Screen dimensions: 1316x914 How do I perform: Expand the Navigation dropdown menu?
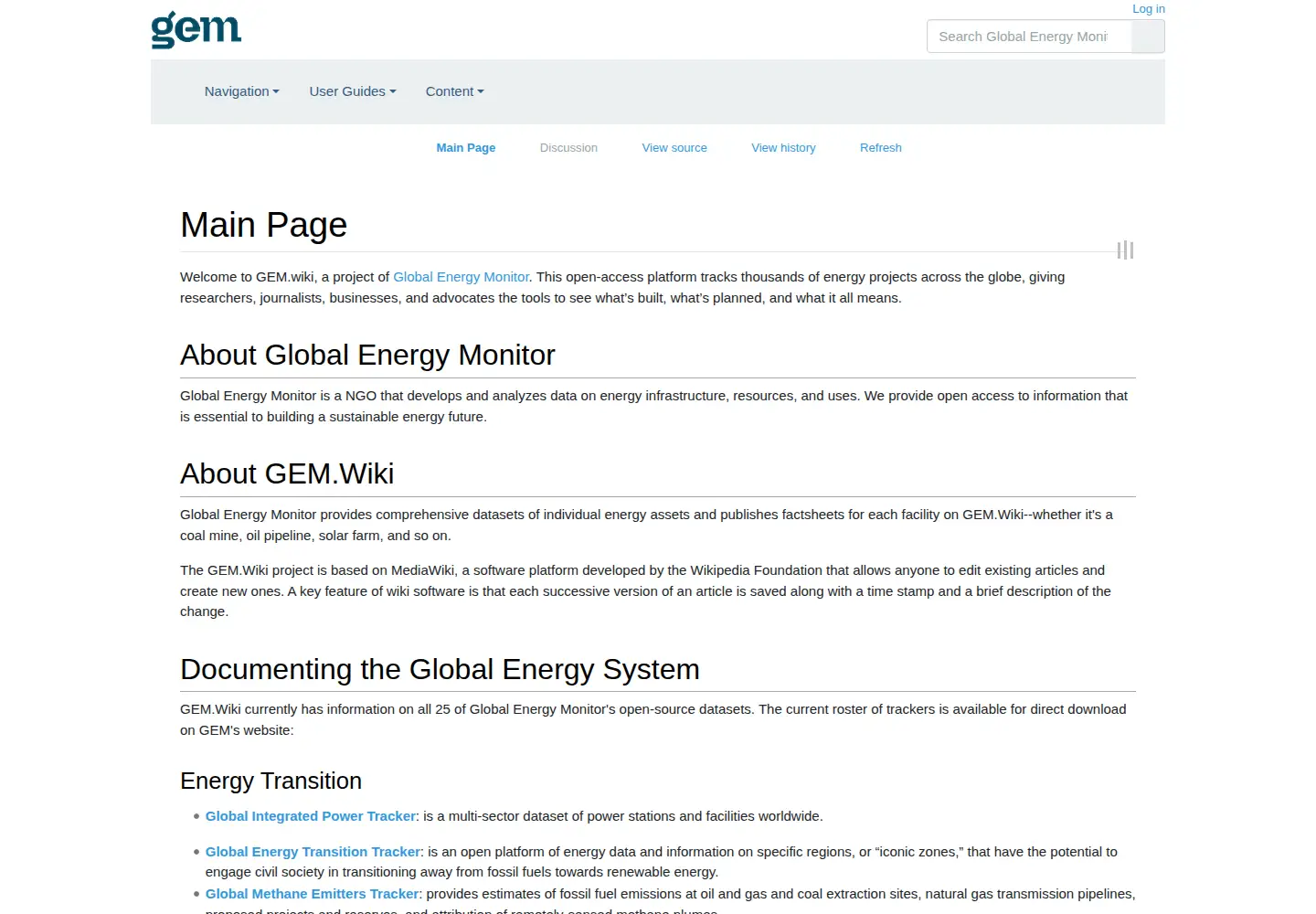coord(242,91)
